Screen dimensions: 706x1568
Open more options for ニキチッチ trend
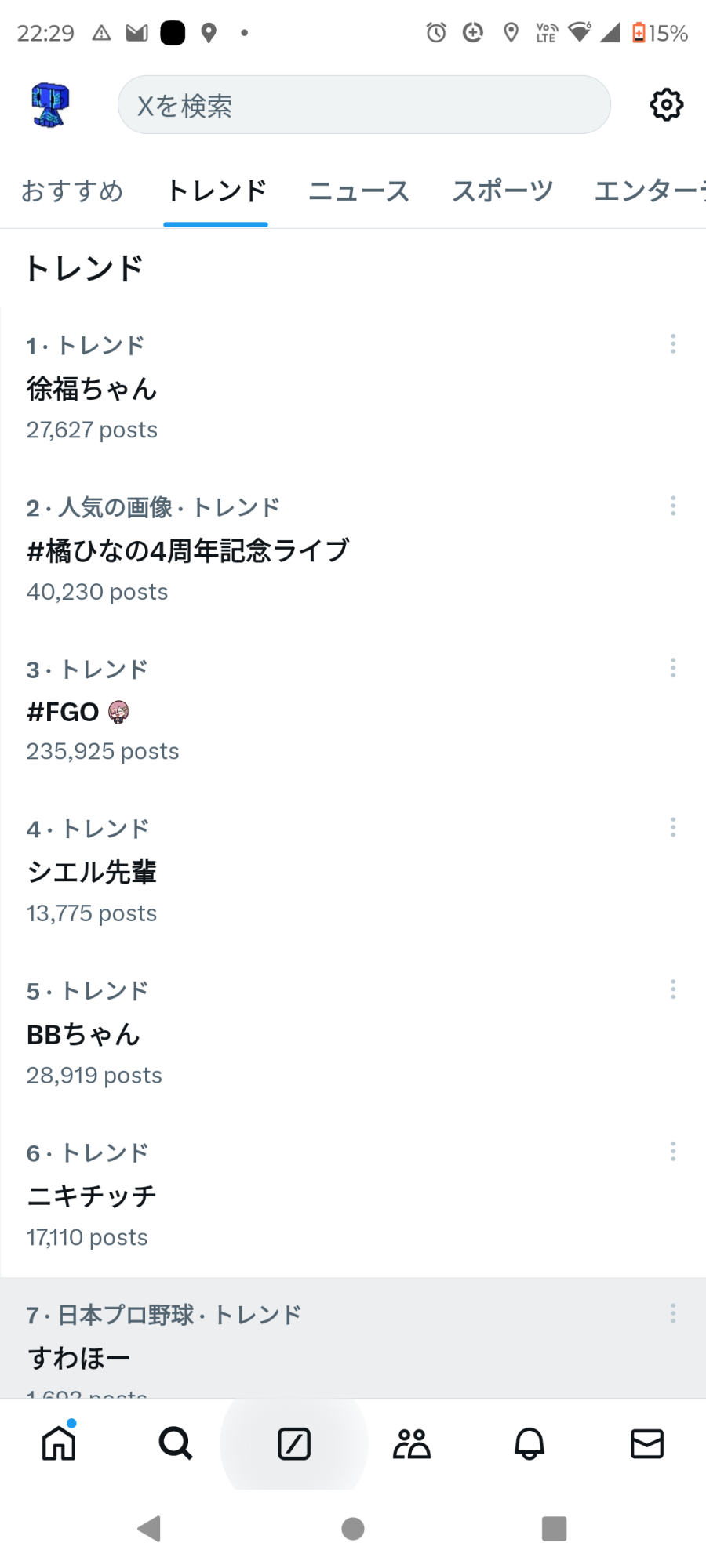click(673, 1152)
